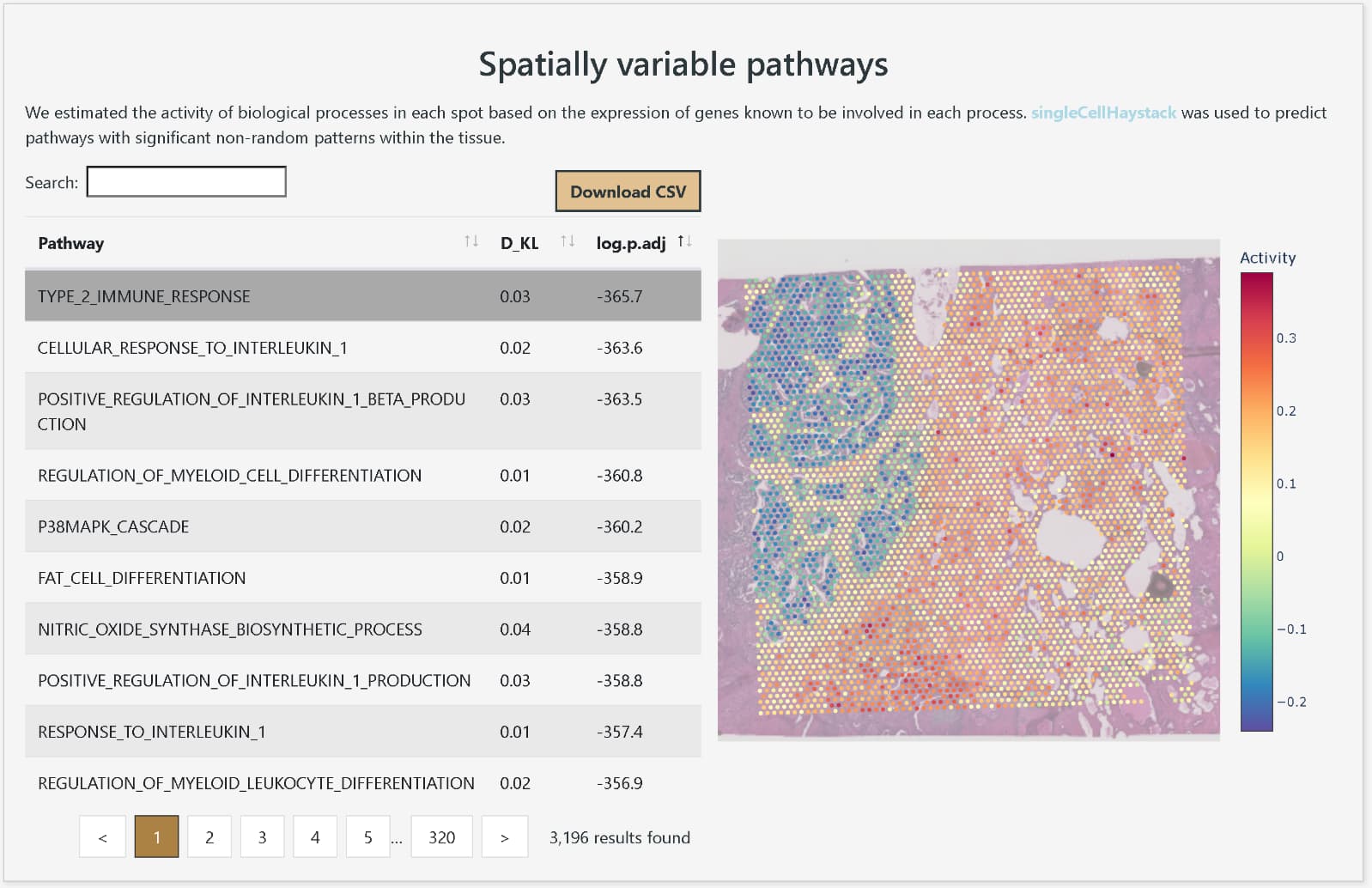Open page 5 of results

[367, 836]
